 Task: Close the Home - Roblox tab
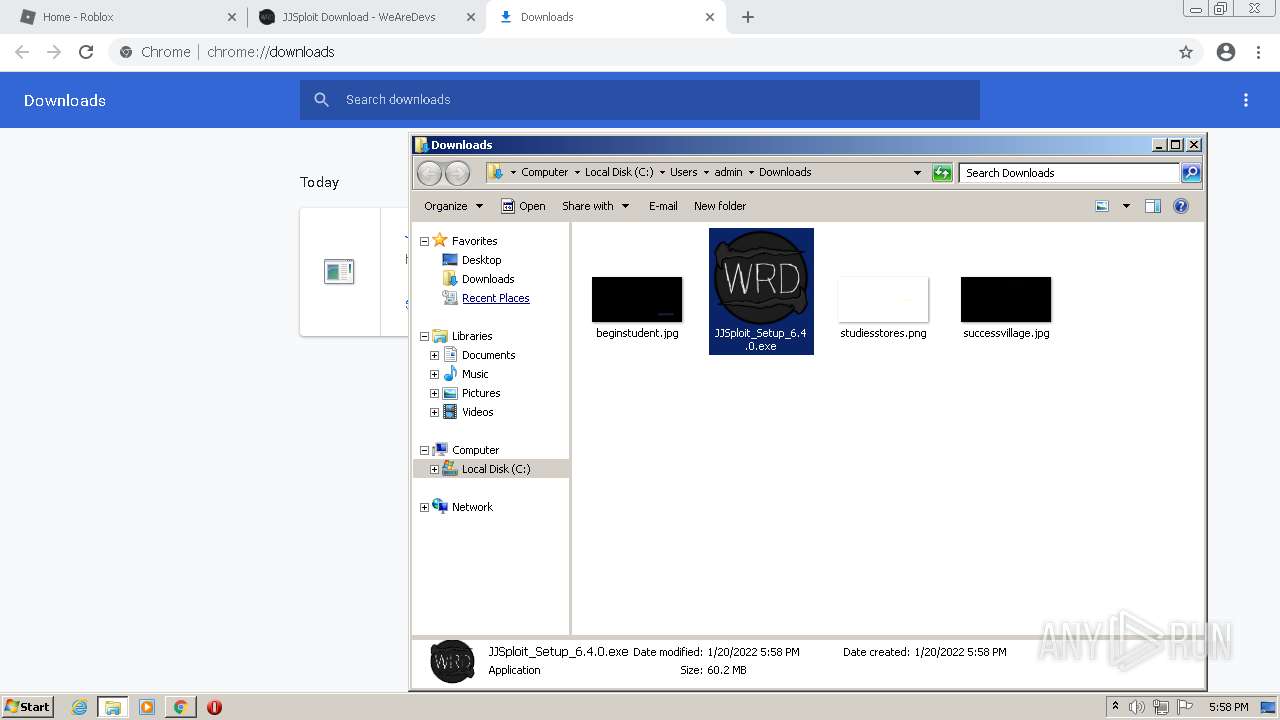coord(232,17)
